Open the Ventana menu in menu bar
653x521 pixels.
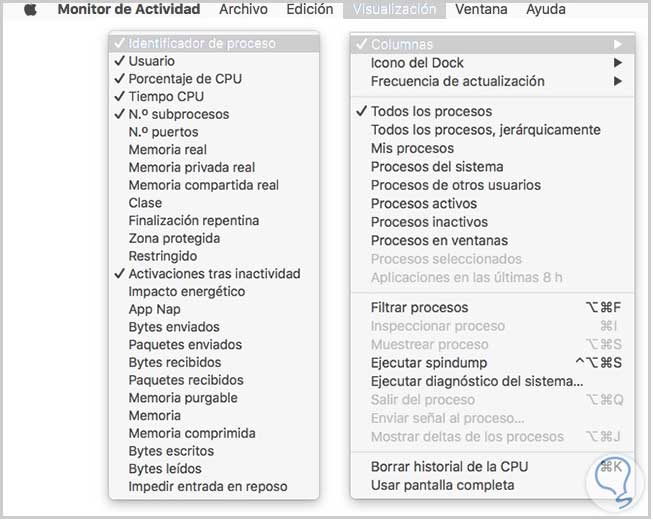pos(481,10)
